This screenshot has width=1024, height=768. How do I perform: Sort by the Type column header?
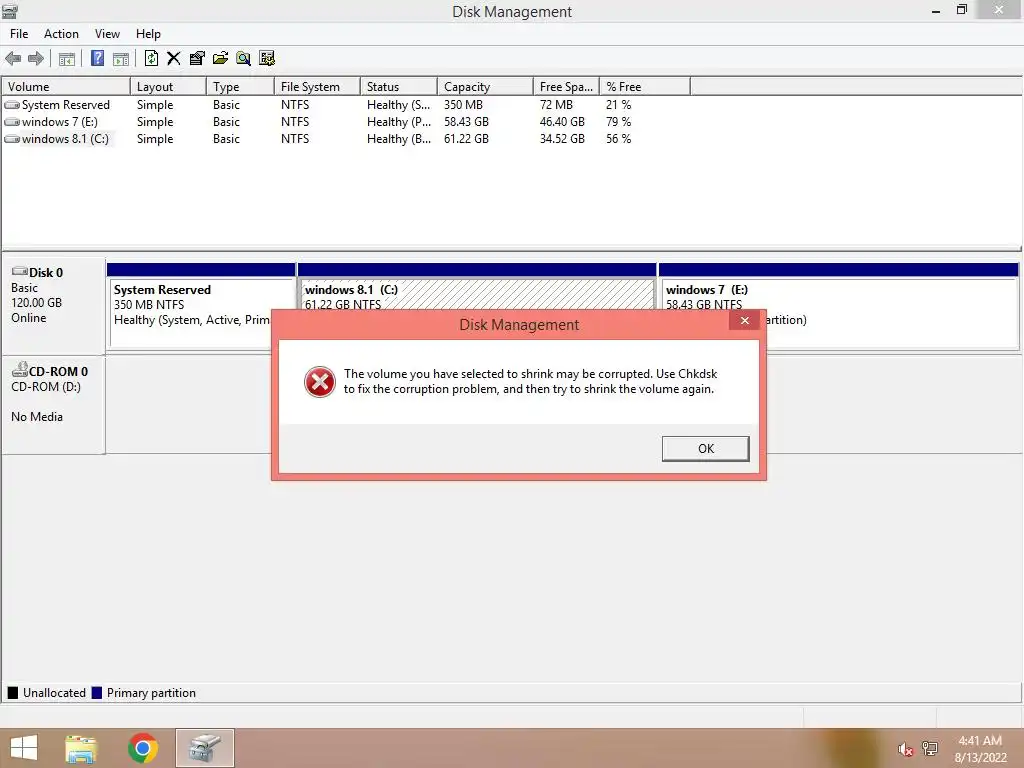pyautogui.click(x=240, y=87)
